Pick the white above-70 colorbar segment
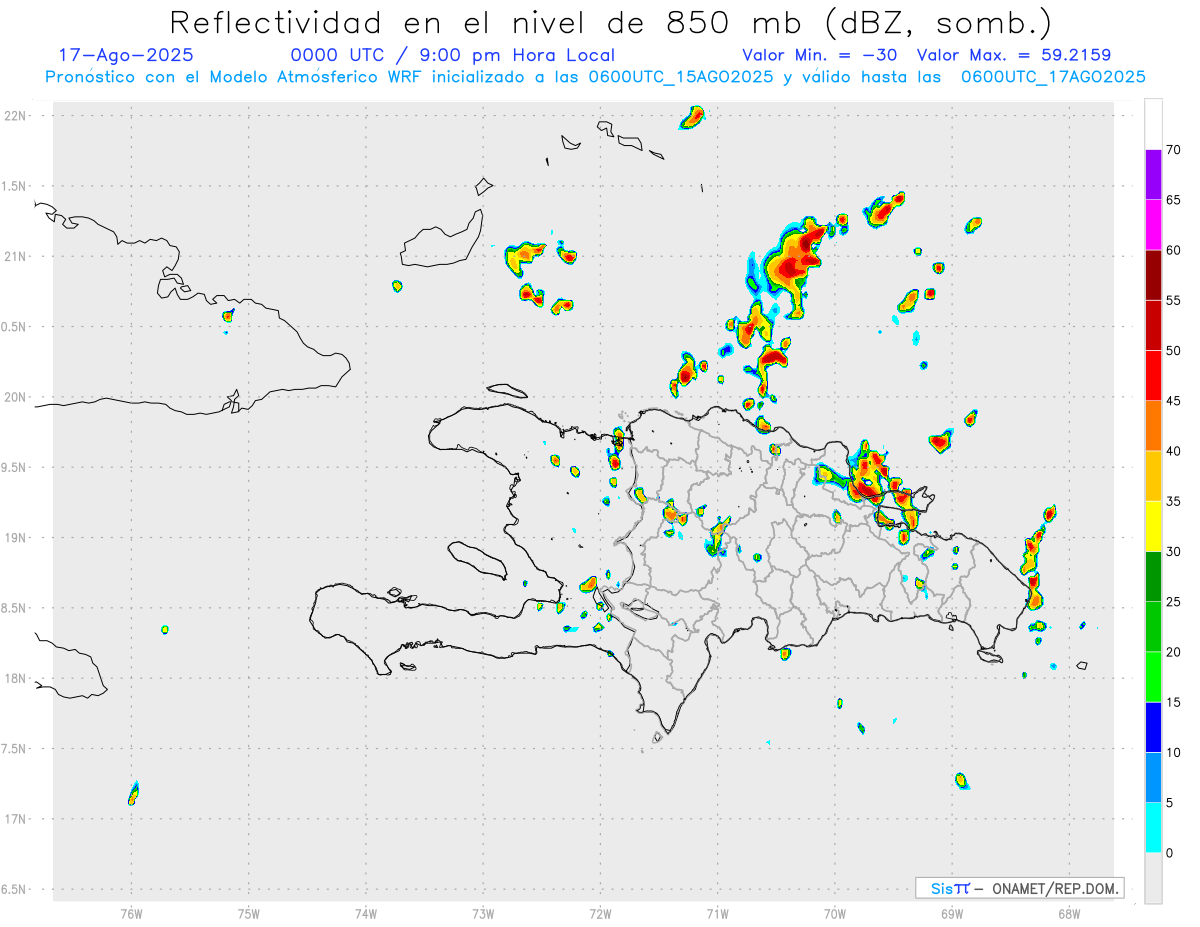1200x927 pixels. (1153, 124)
